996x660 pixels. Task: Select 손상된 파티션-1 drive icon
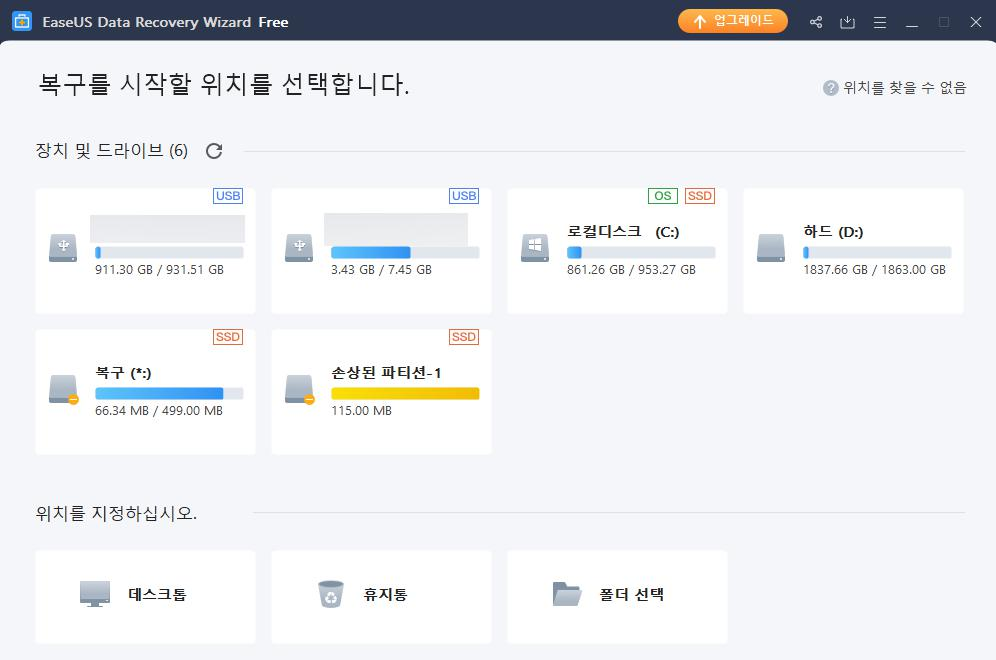pyautogui.click(x=300, y=389)
